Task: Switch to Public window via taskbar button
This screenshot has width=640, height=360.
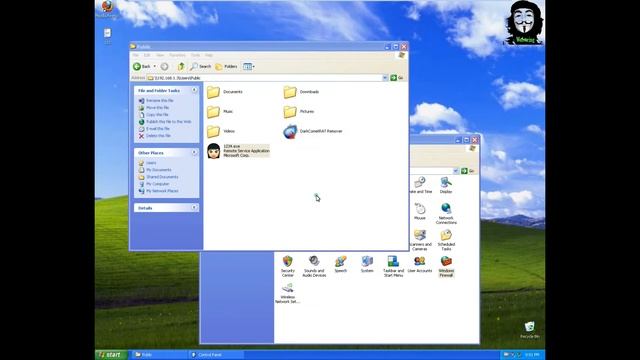Action: (x=158, y=355)
